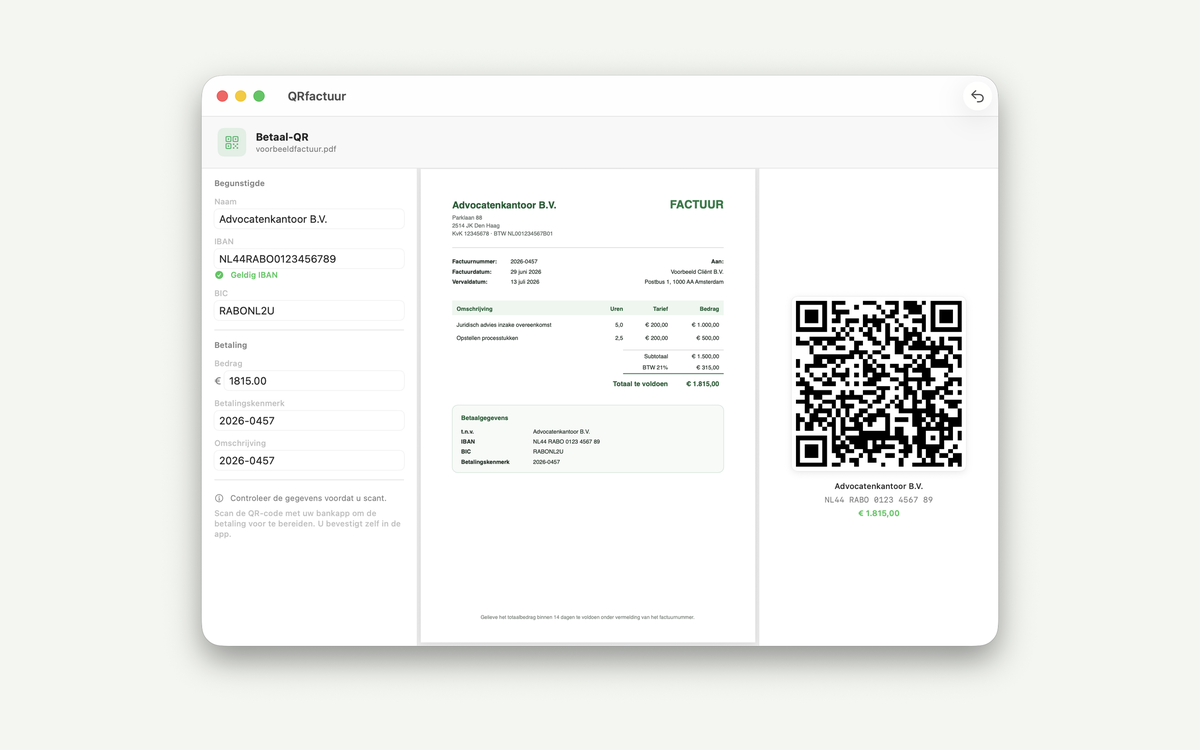Viewport: 1200px width, 750px height.
Task: Click Voorbeeld Cliënt B.V. recipient text
Action: pos(697,272)
